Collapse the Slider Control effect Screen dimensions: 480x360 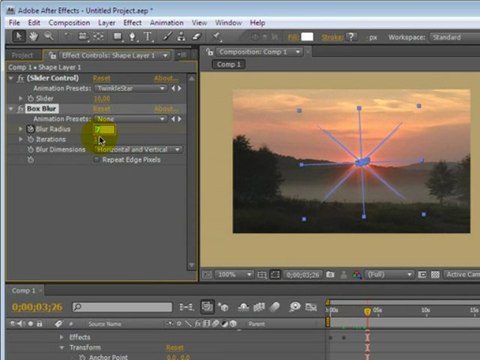click(11, 78)
